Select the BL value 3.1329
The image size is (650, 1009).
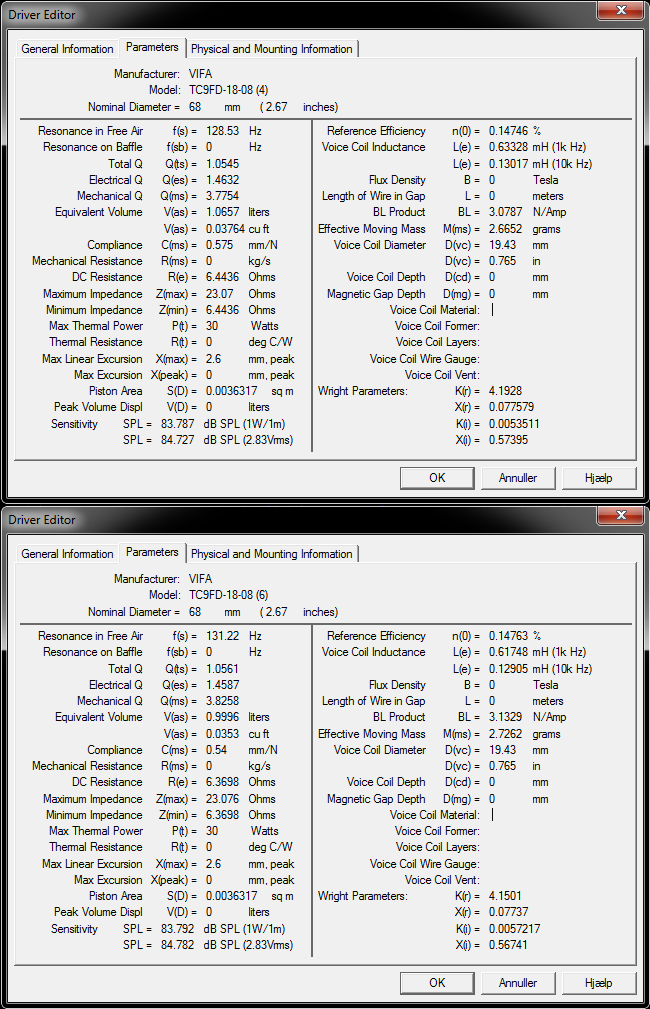point(505,717)
